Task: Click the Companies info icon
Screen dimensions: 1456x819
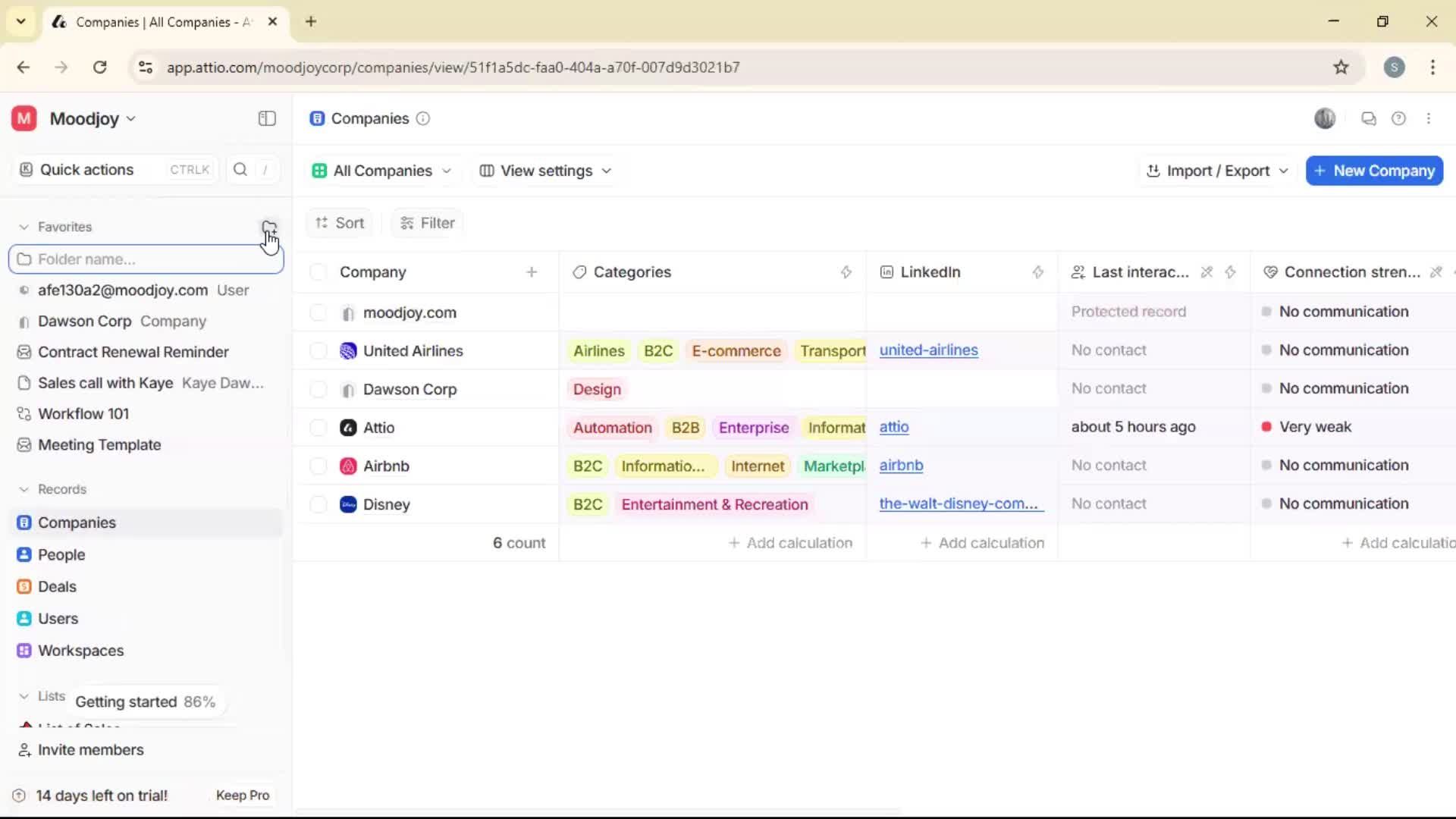Action: [423, 119]
